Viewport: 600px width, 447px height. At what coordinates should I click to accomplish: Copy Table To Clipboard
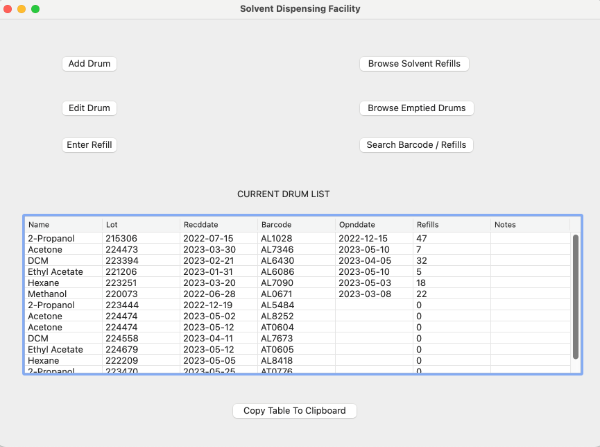[x=294, y=411]
